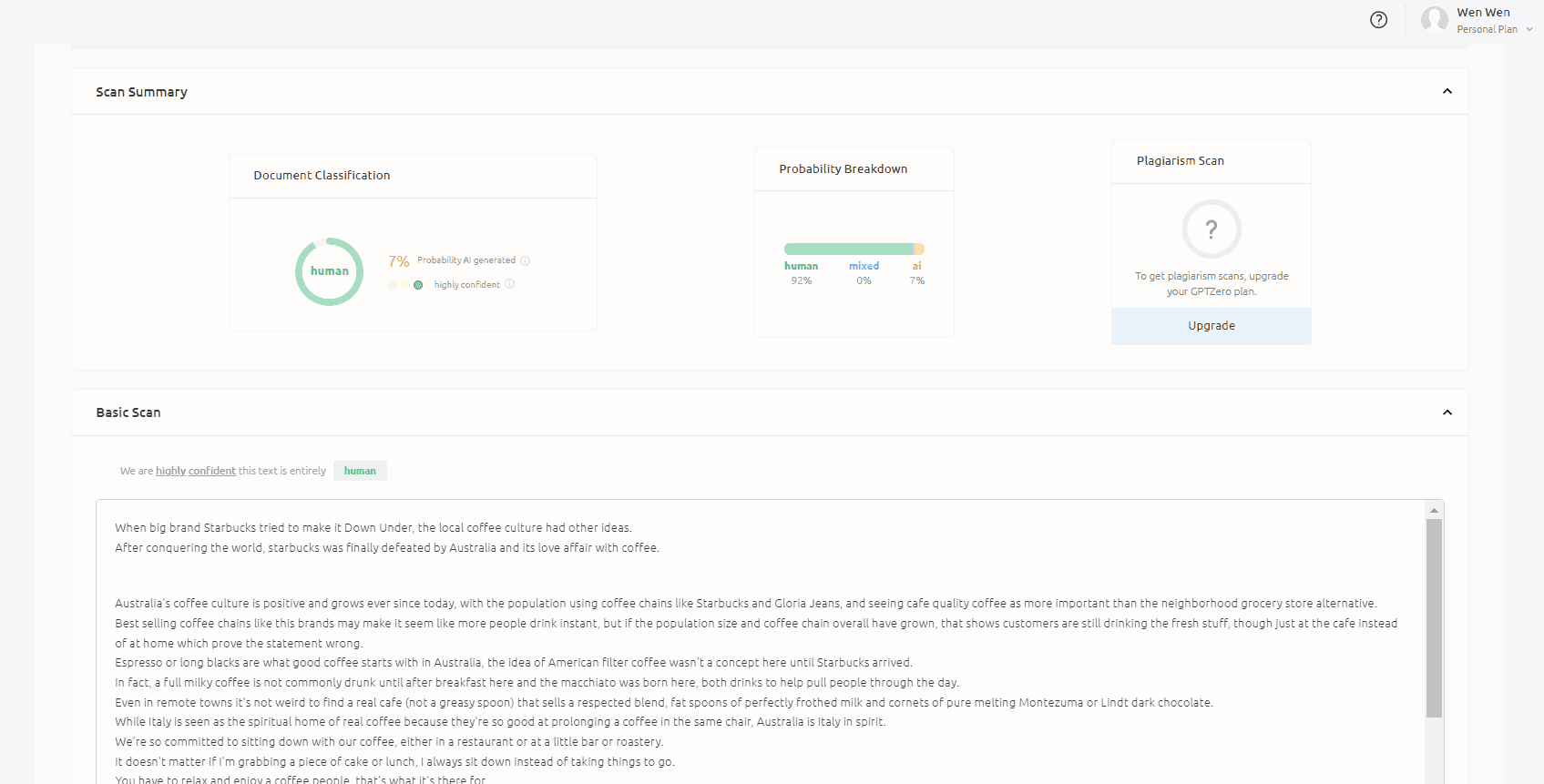Collapse the Basic Scan section
The image size is (1544, 784).
click(x=1447, y=412)
